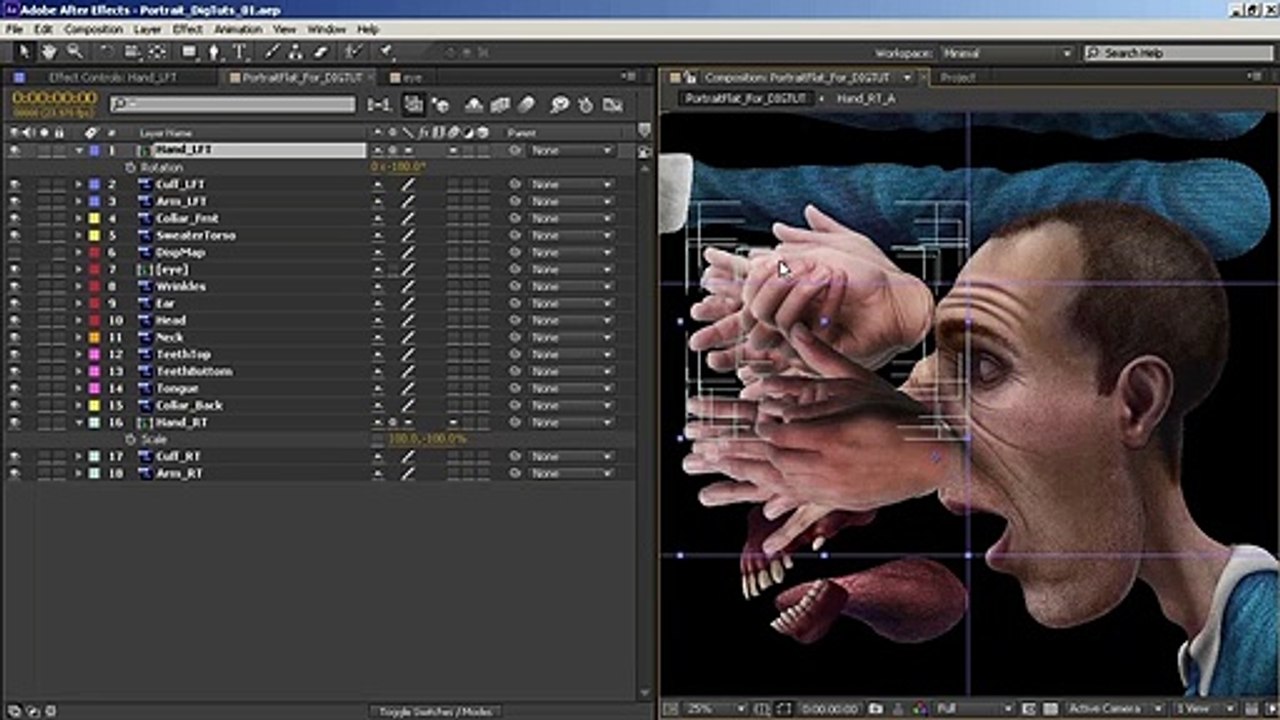Select the Eraser tool
This screenshot has width=1280, height=720.
pyautogui.click(x=321, y=52)
